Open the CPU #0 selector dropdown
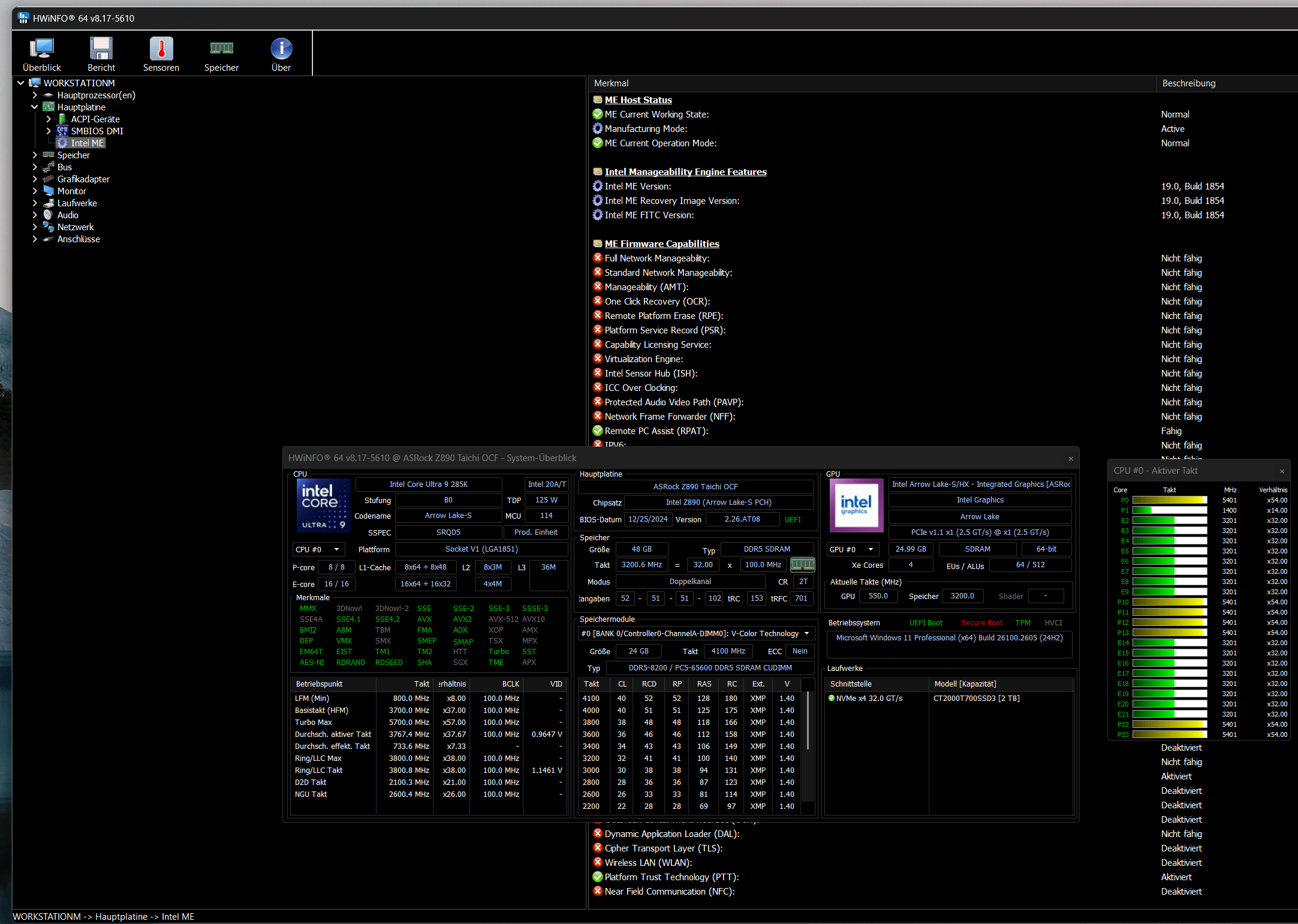The image size is (1298, 924). pos(318,549)
